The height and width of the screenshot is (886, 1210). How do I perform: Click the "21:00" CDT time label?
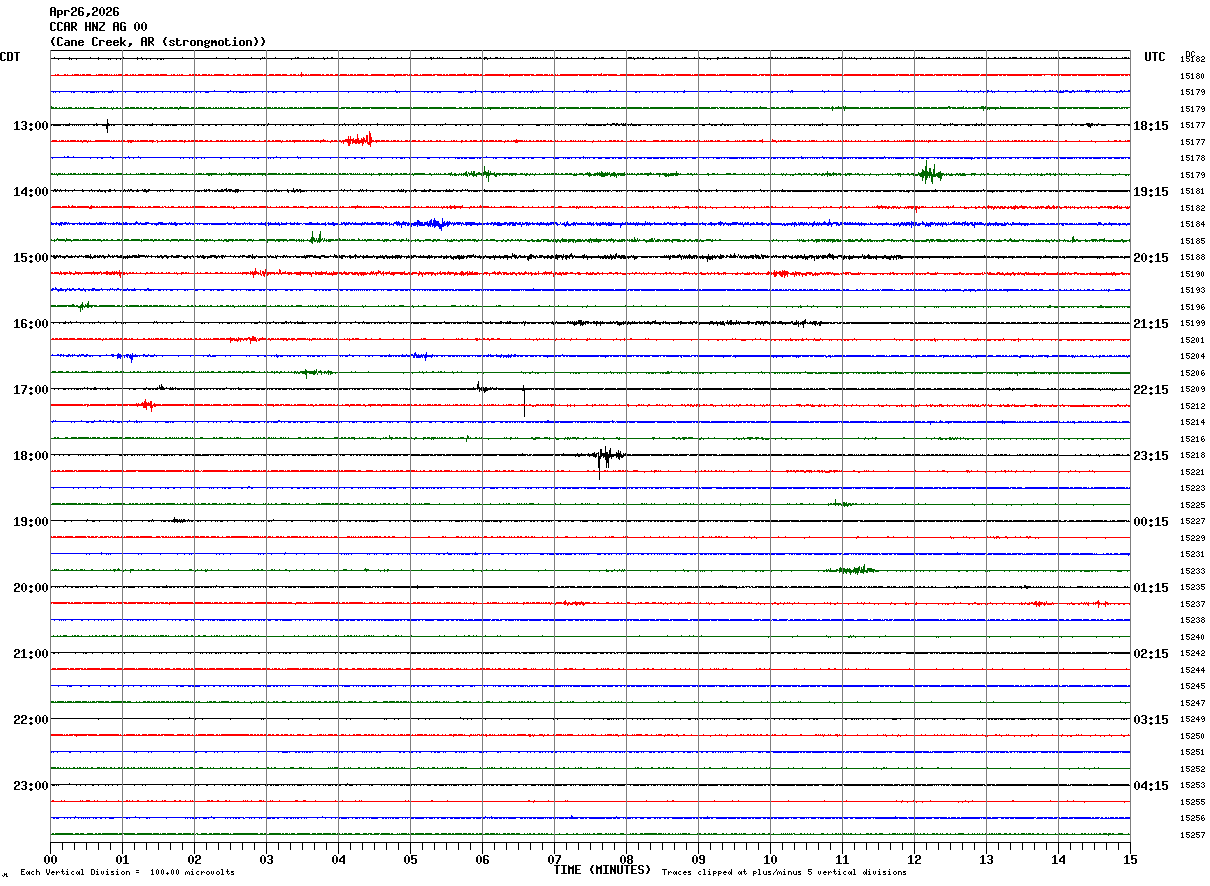coord(31,654)
